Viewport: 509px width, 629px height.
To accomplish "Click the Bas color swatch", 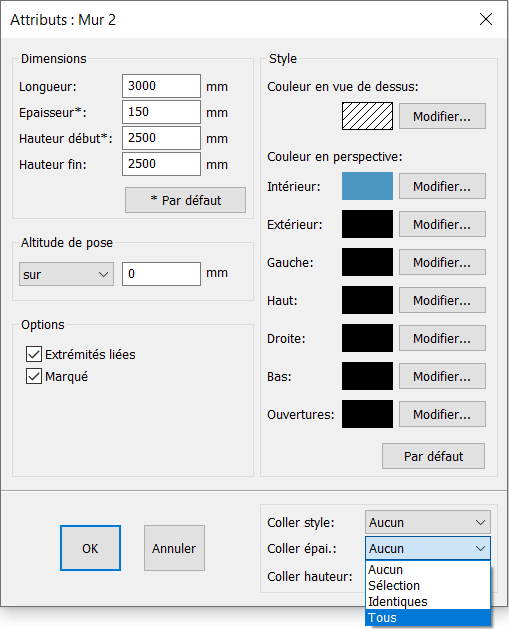I will [367, 376].
